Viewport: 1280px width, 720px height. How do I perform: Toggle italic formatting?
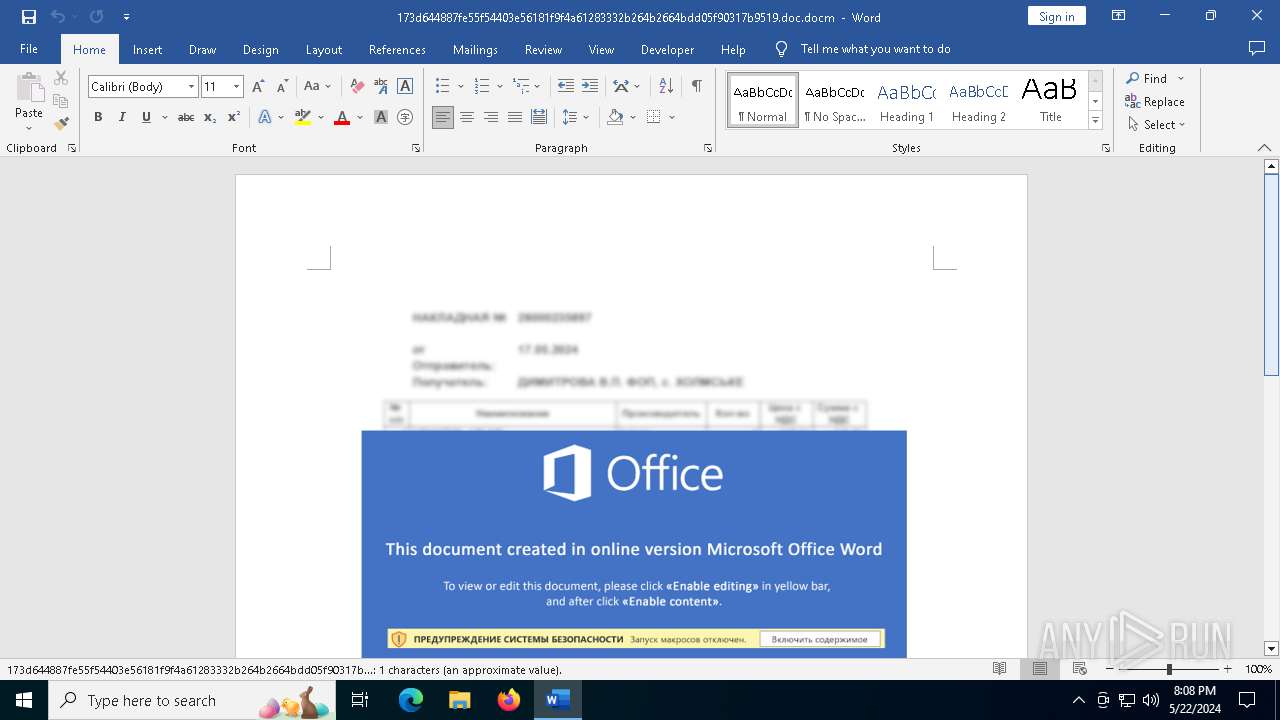point(122,117)
